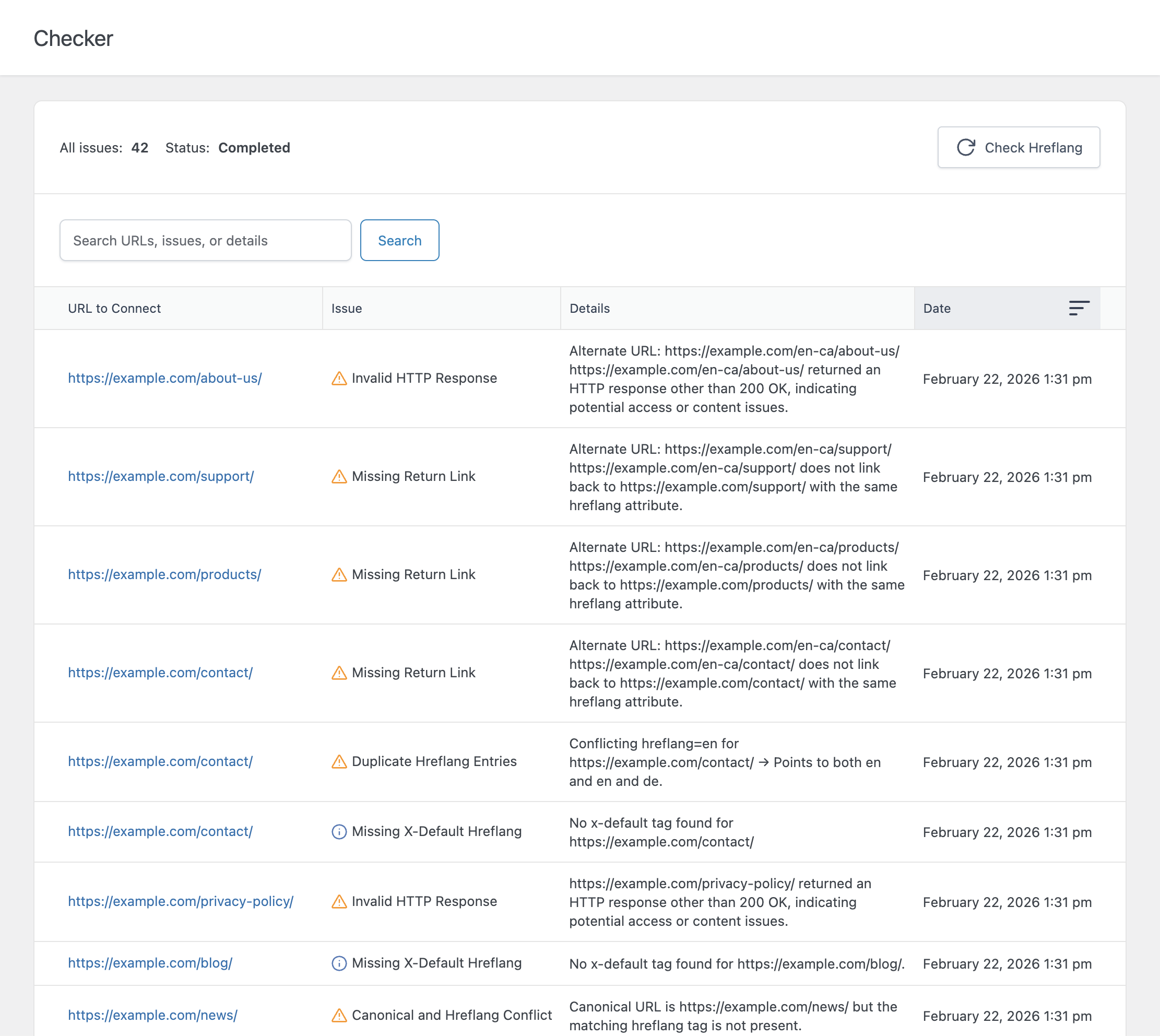The image size is (1160, 1036).
Task: Open the example.com/blog/ link
Action: pyautogui.click(x=150, y=963)
